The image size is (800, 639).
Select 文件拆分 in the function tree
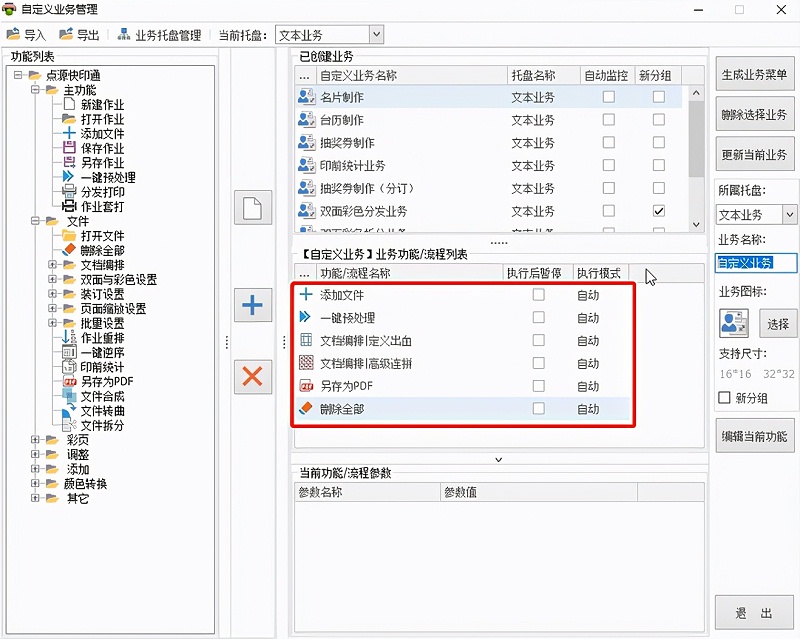tap(102, 426)
